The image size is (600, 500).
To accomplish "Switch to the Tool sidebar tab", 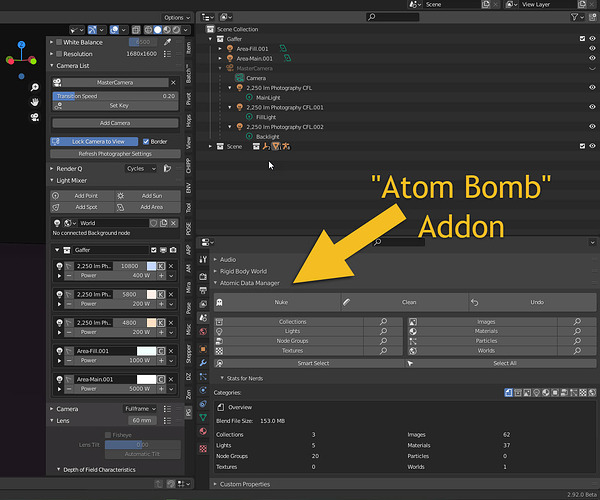I will point(188,208).
